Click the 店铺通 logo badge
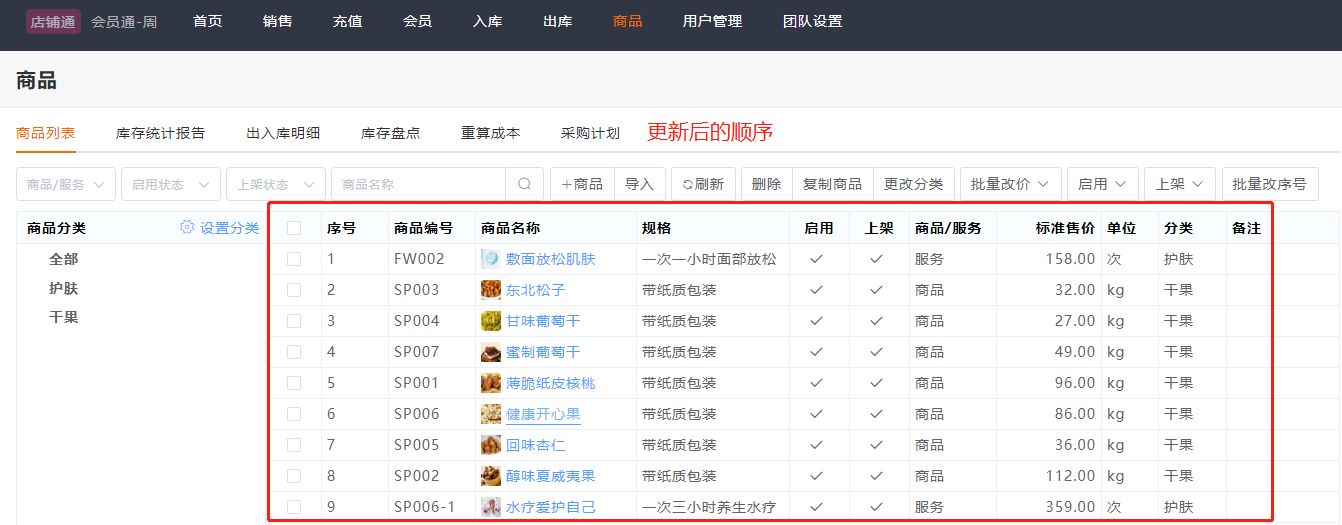The width and height of the screenshot is (1342, 525). click(53, 21)
